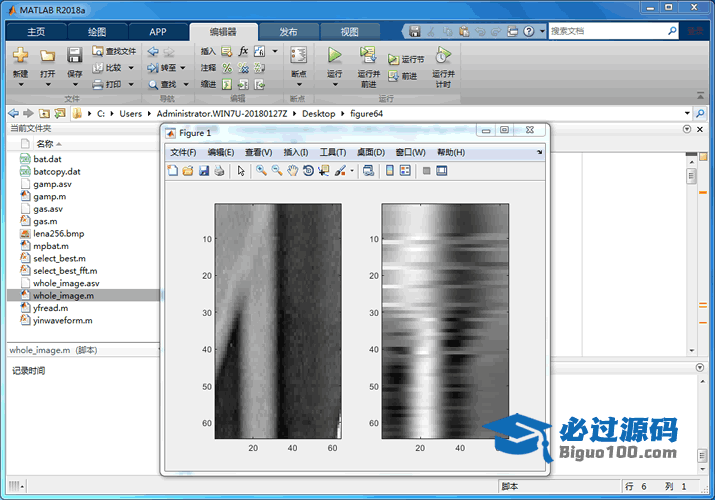Click the Save (保存) floppy disk icon
Screen dimensions: 715x500
[x=74, y=56]
